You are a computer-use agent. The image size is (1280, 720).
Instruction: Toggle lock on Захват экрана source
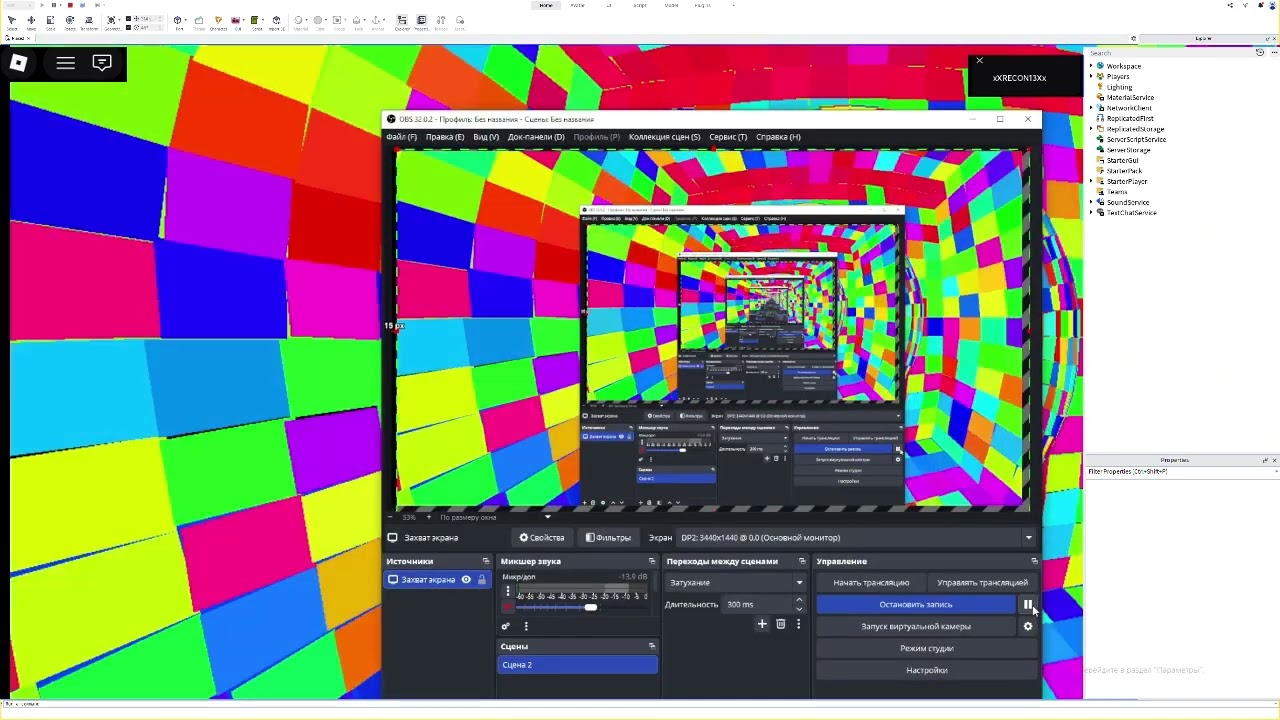[x=481, y=580]
